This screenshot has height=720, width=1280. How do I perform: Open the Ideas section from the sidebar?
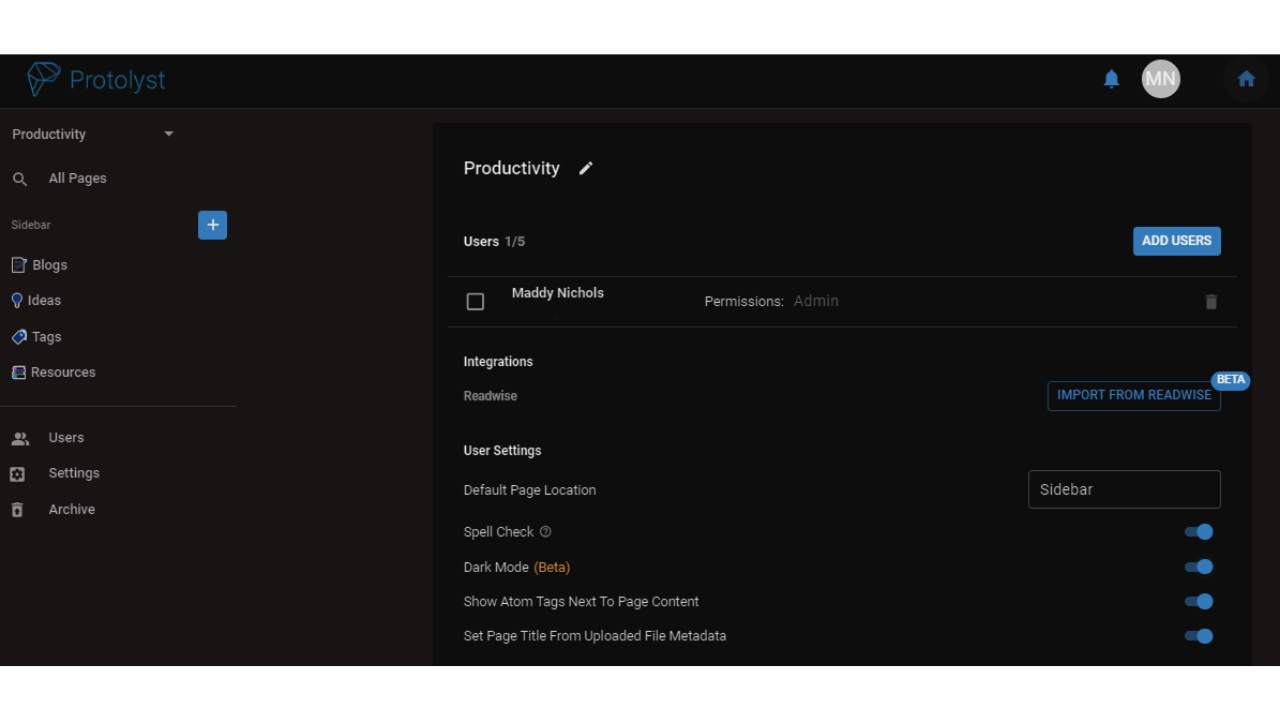point(19,300)
